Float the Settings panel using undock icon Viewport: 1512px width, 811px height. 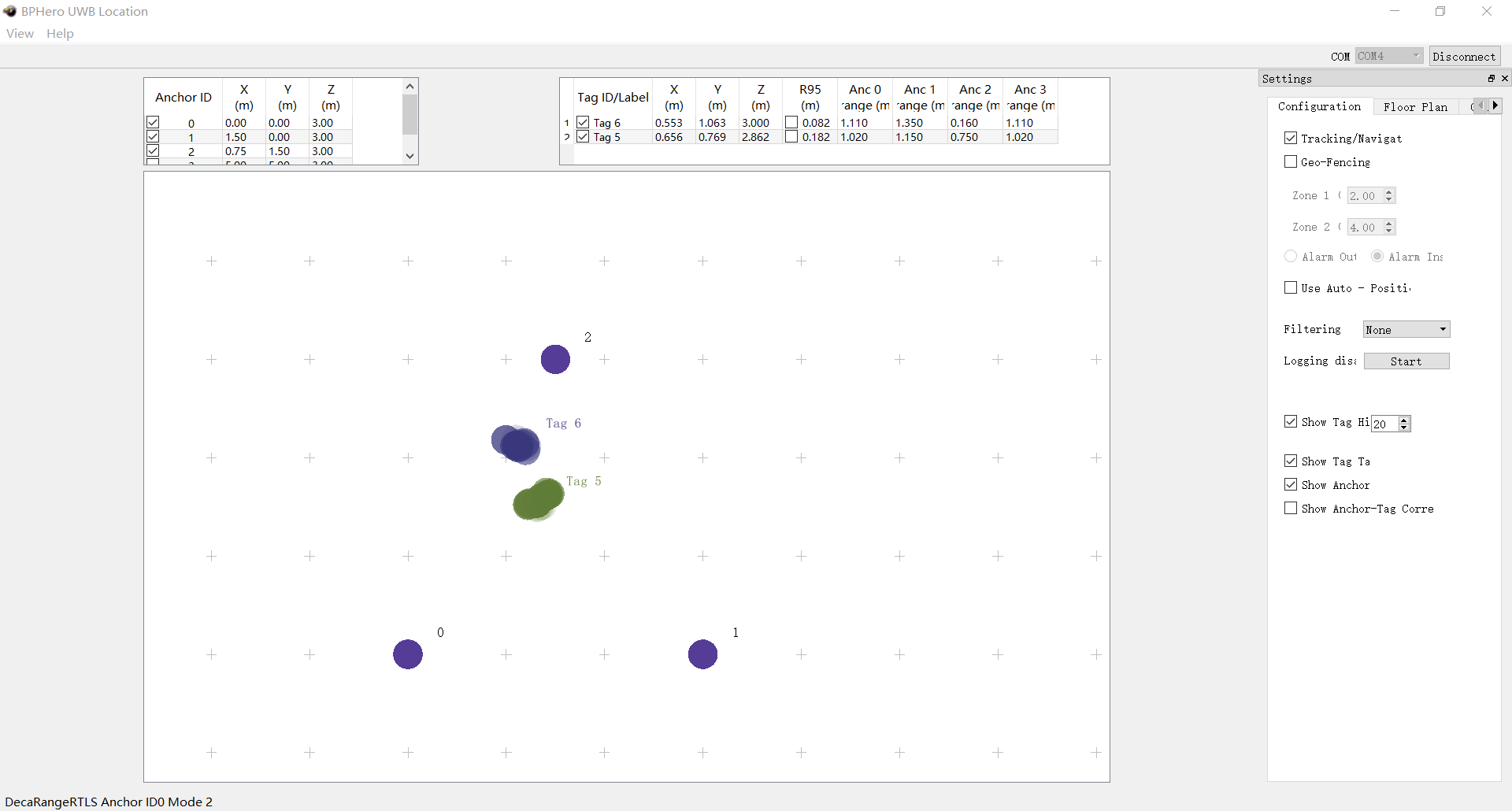(1491, 79)
